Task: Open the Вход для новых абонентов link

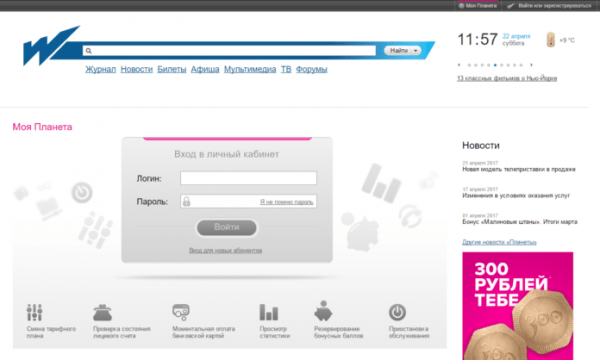Action: click(225, 250)
